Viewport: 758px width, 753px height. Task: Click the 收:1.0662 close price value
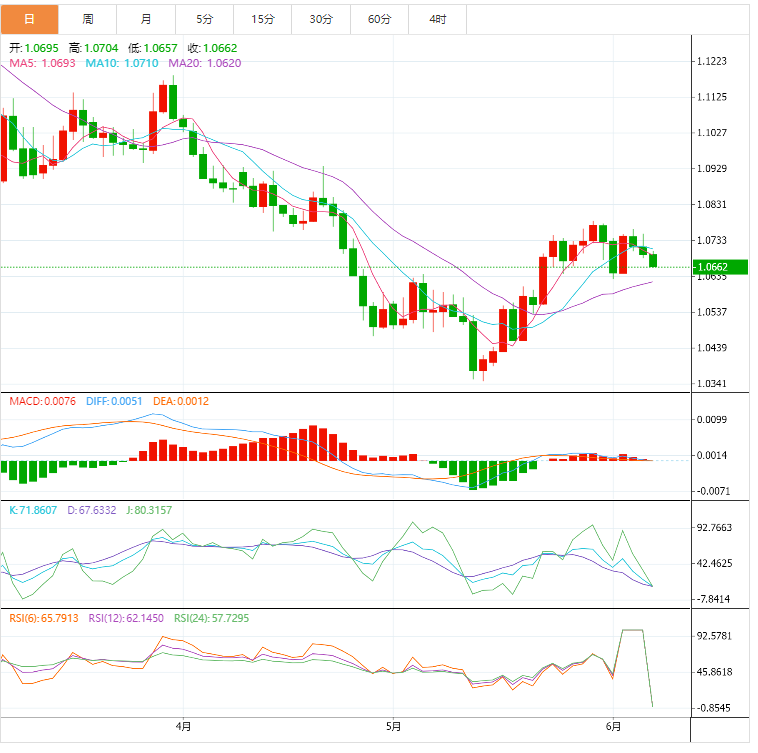click(212, 48)
